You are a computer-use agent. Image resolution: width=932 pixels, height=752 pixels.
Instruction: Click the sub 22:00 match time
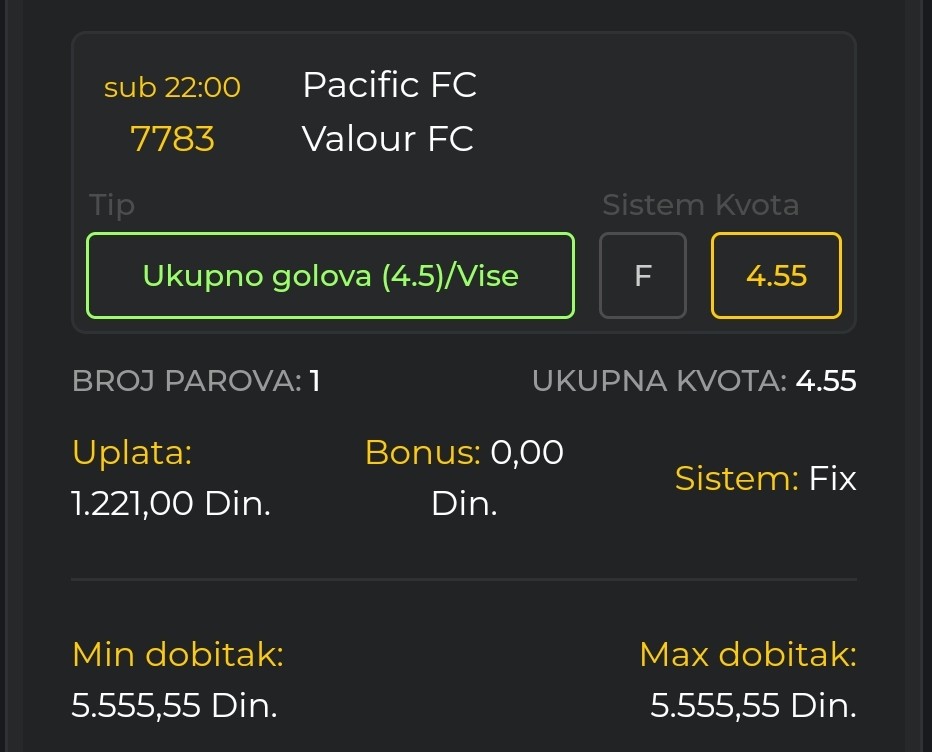tap(172, 88)
